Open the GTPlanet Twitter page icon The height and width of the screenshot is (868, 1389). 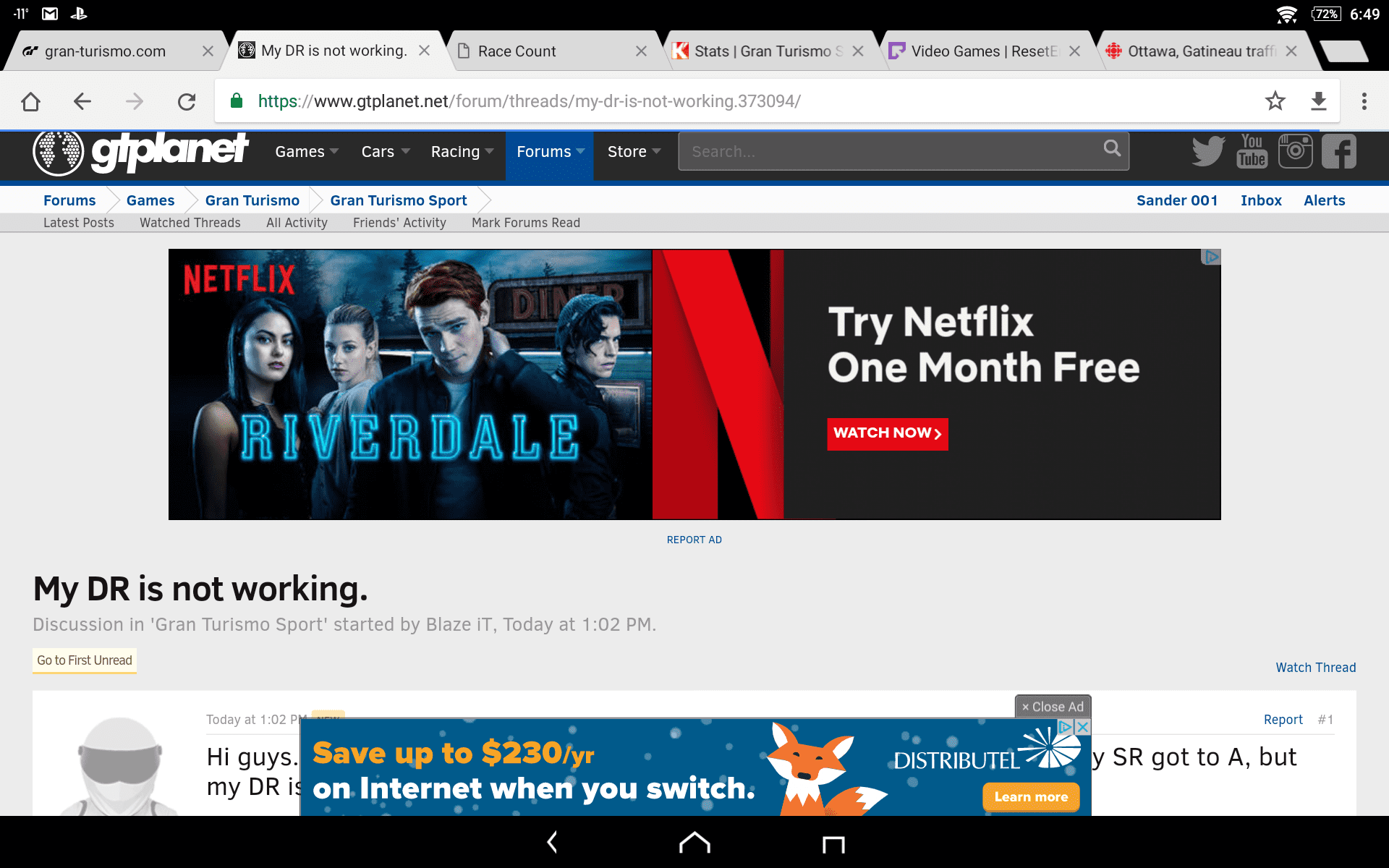coord(1208,151)
